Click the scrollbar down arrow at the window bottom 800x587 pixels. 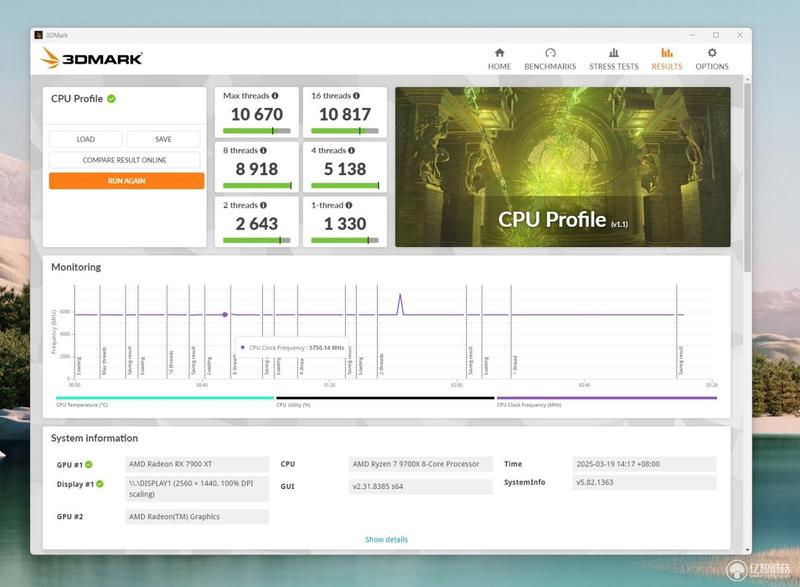(747, 550)
